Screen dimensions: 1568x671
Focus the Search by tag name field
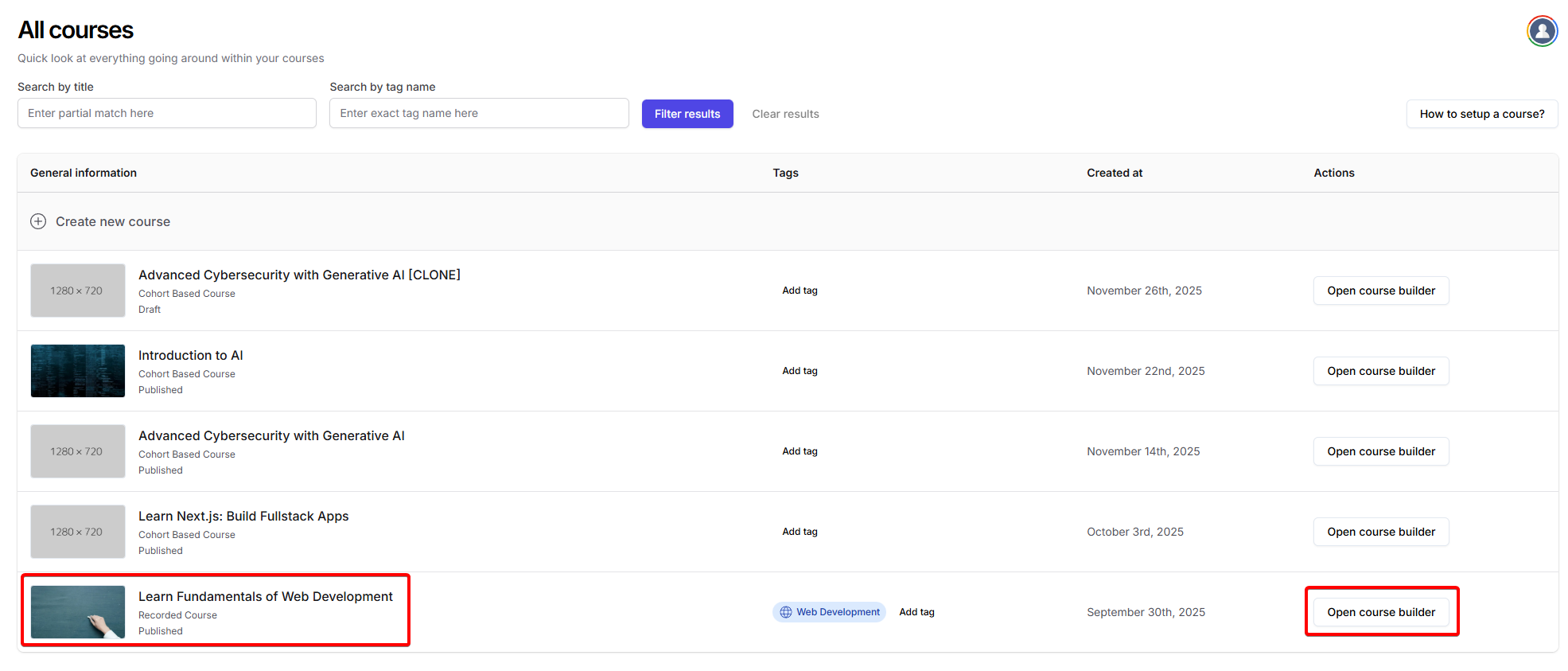[x=479, y=113]
